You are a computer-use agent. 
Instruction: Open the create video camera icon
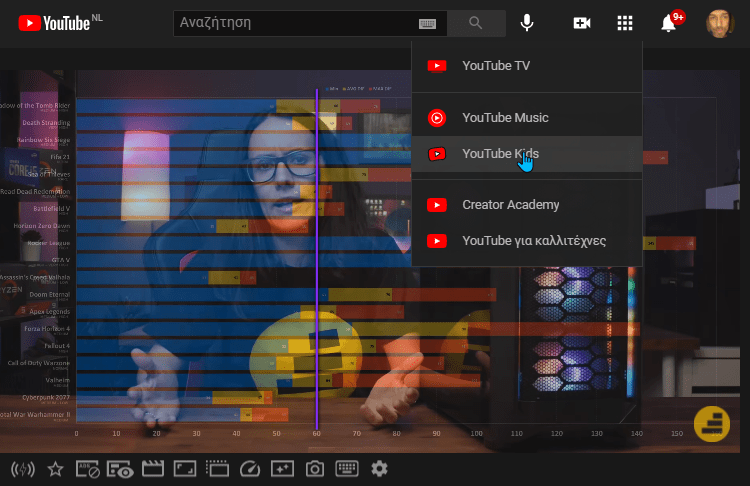[582, 23]
